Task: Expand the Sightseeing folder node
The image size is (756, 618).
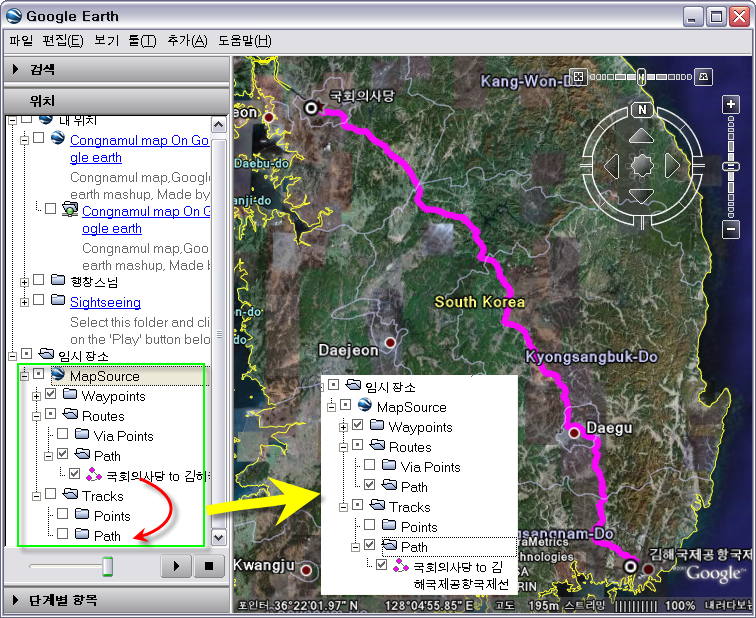Action: pos(24,302)
